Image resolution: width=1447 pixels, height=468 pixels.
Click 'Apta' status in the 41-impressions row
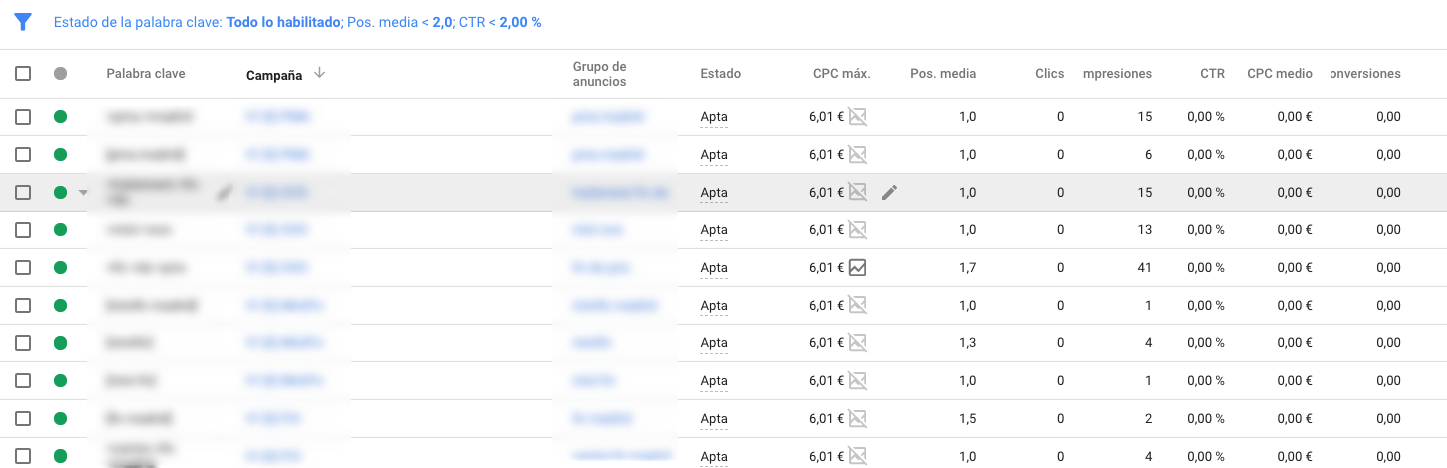tap(714, 268)
